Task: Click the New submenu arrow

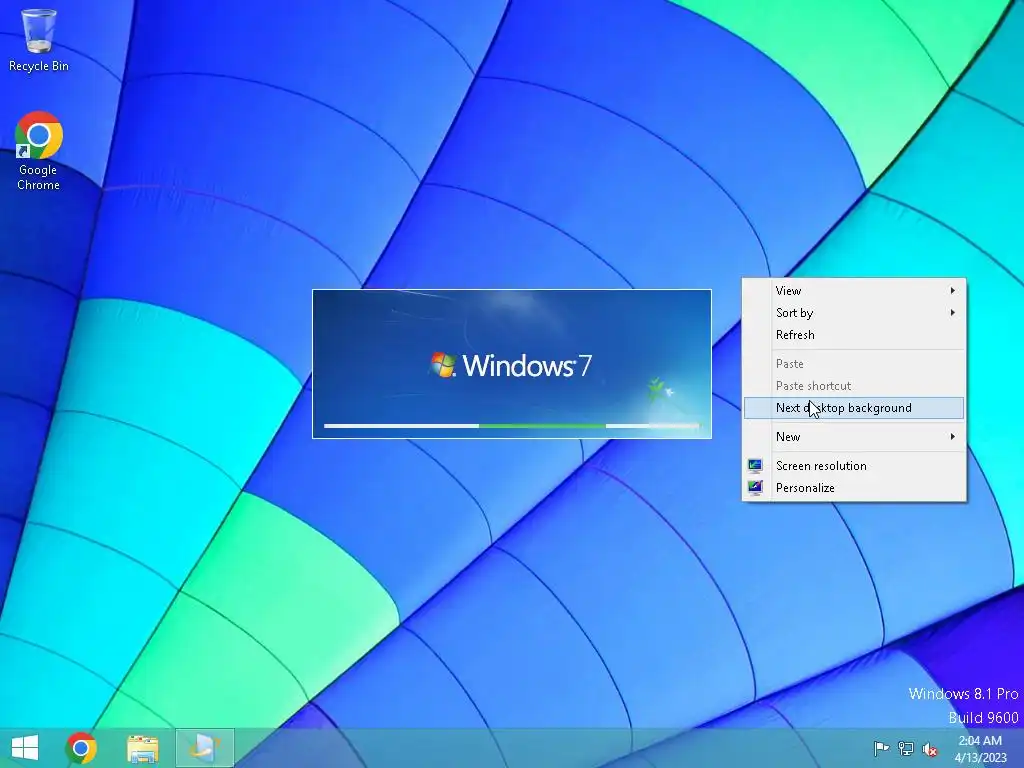Action: (953, 437)
